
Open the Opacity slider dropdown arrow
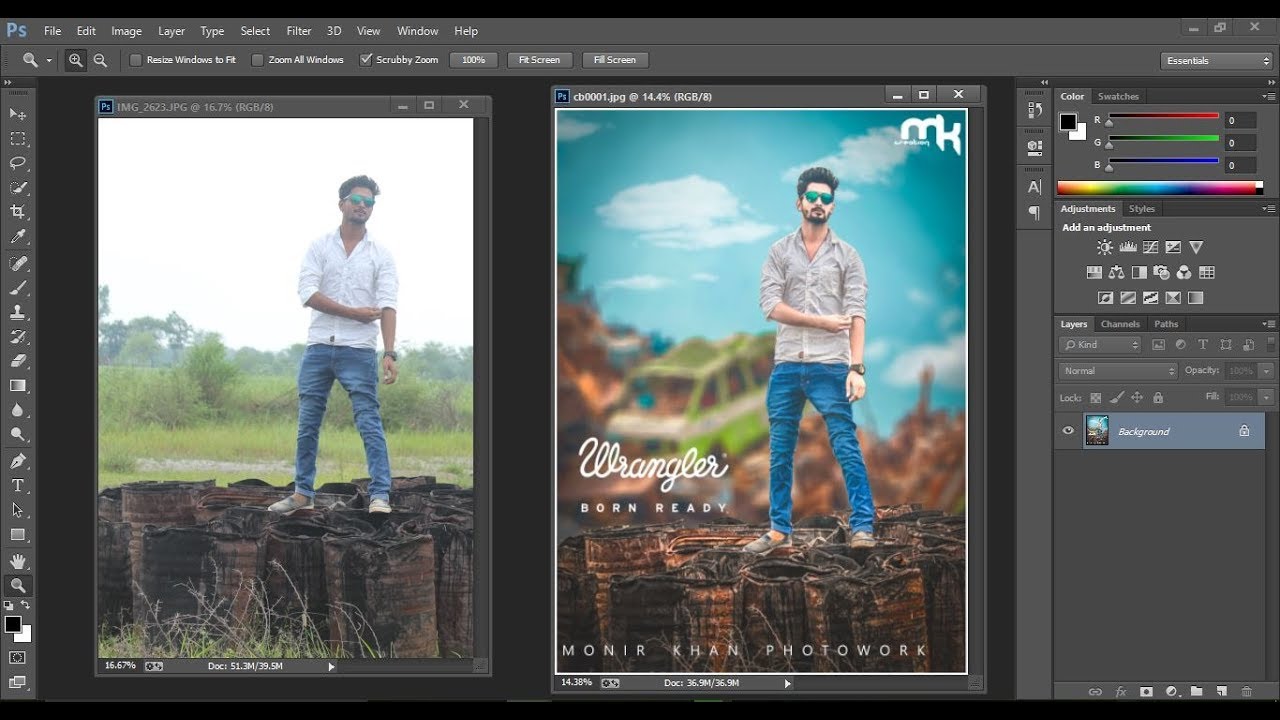(x=1267, y=371)
